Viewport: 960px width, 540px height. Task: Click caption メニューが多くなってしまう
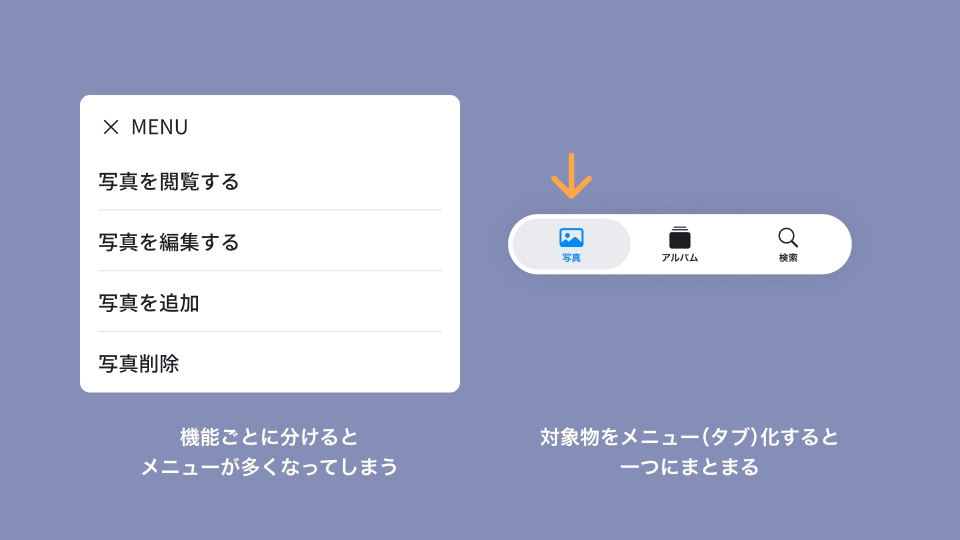point(269,467)
